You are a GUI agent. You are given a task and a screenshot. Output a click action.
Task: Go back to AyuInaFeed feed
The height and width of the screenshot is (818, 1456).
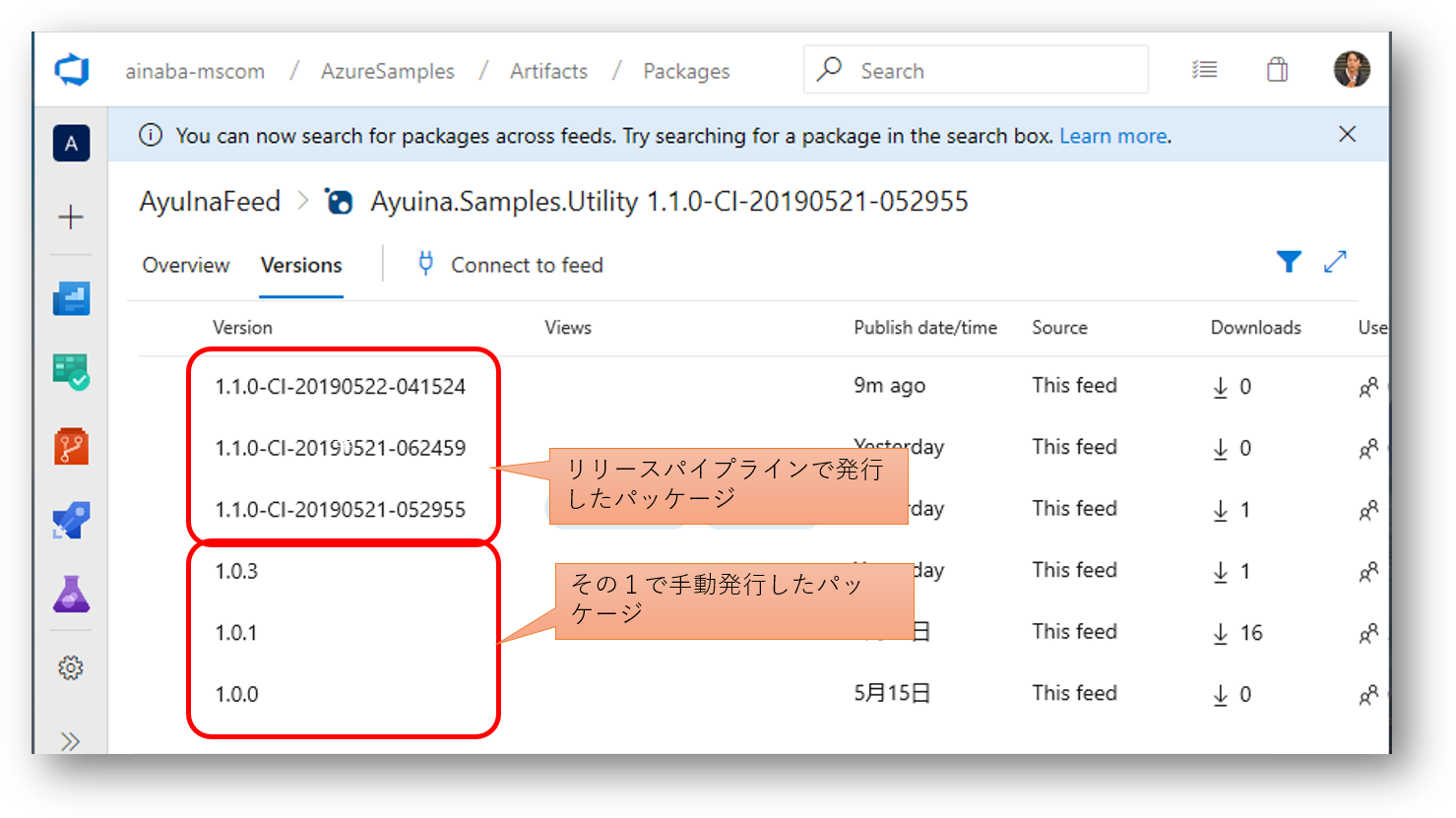click(210, 202)
